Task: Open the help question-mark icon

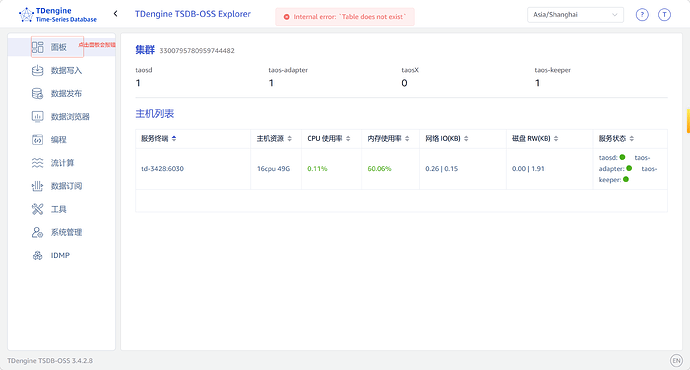Action: (x=642, y=15)
